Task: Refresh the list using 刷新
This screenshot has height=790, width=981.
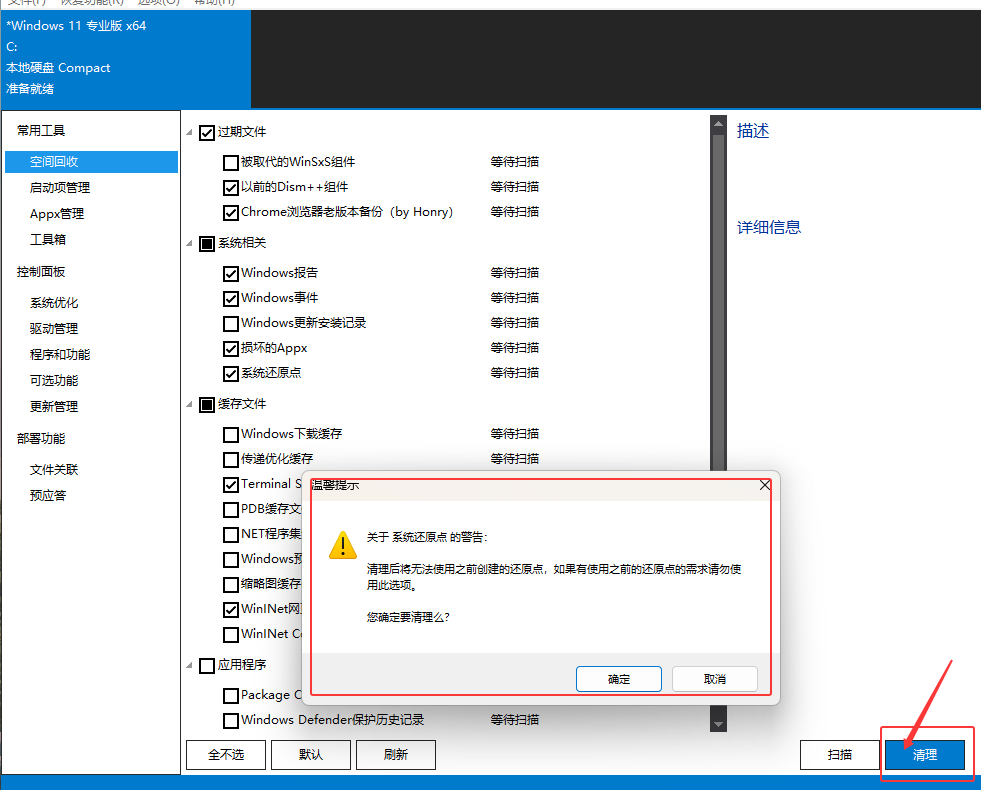Action: click(396, 755)
